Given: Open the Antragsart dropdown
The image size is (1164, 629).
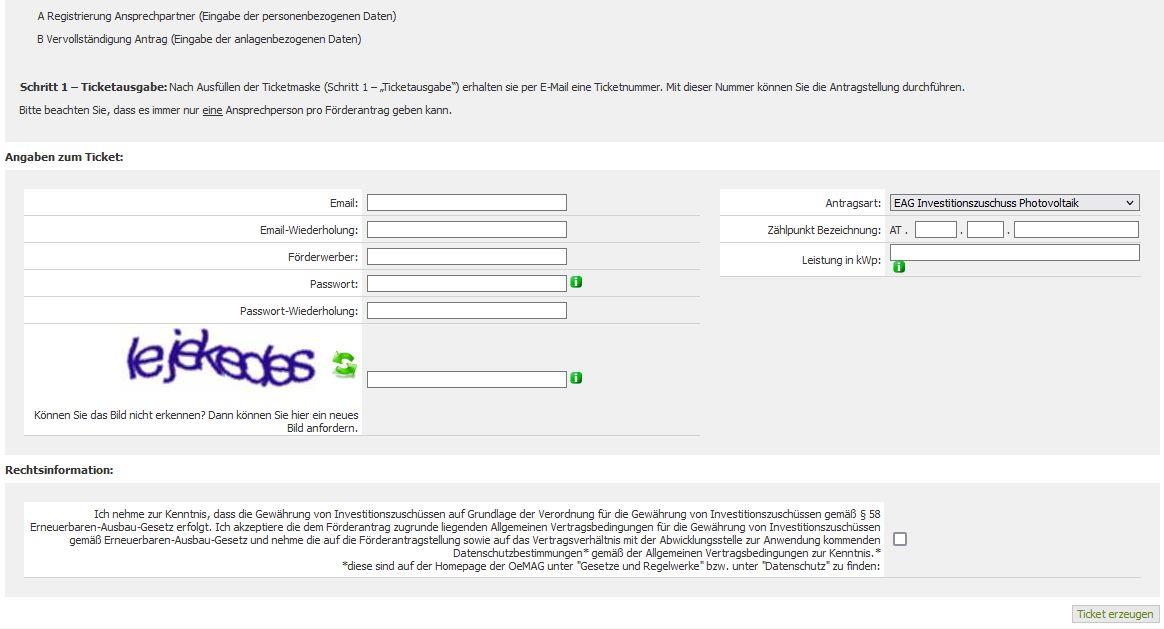Looking at the screenshot, I should [x=1014, y=203].
